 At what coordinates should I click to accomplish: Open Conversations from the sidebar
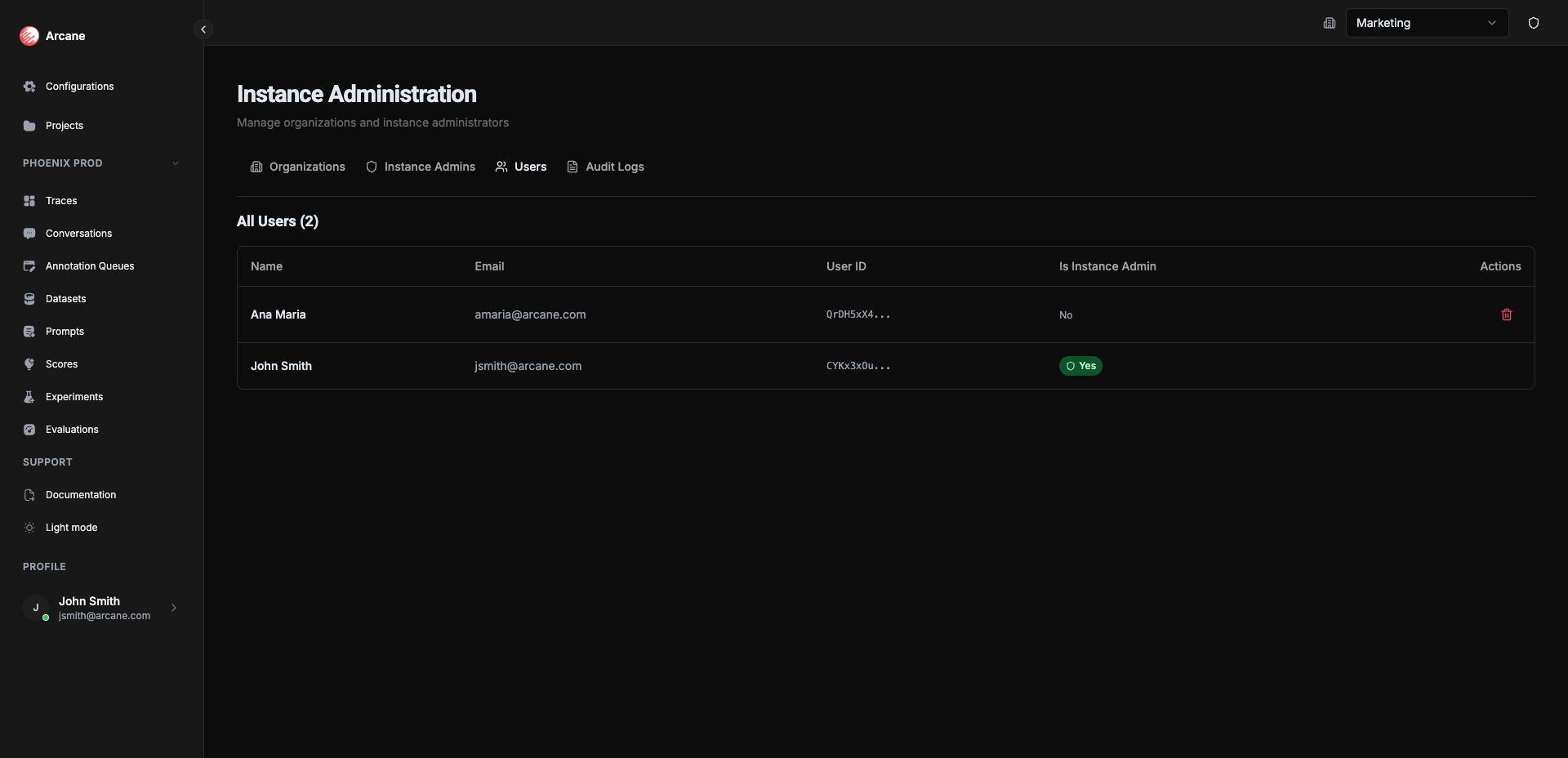tap(78, 233)
